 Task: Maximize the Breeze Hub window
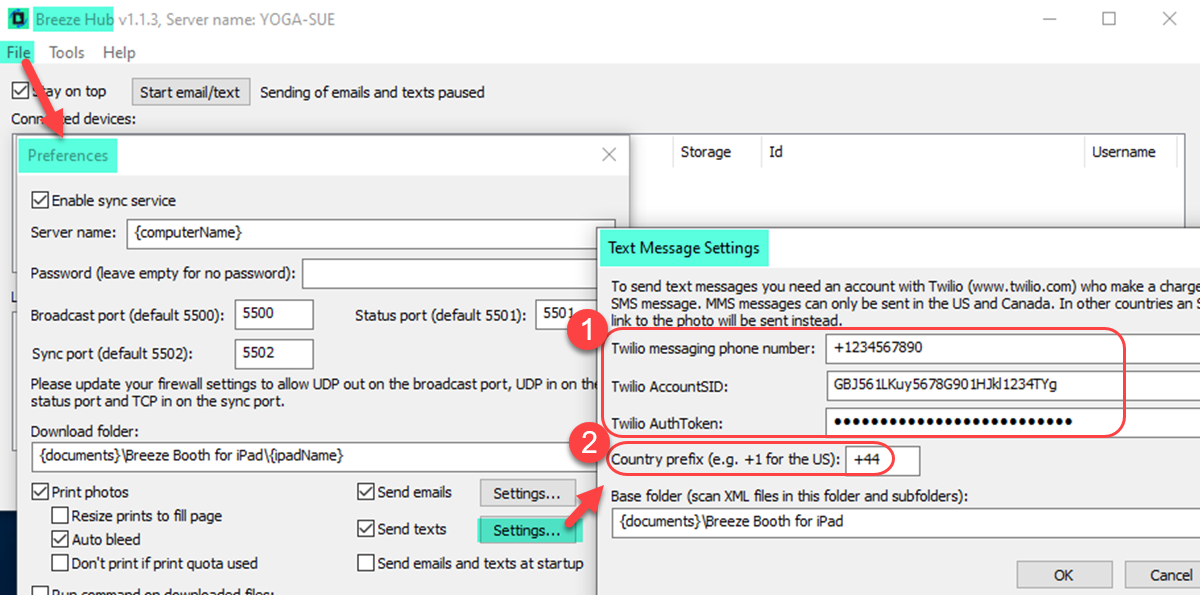1109,19
